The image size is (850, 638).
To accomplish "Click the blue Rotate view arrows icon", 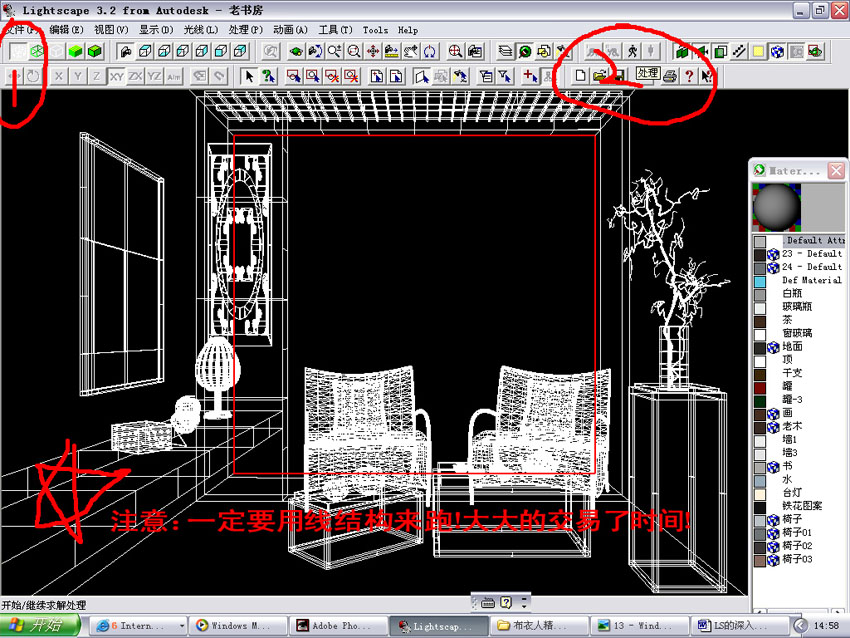I will pos(429,51).
